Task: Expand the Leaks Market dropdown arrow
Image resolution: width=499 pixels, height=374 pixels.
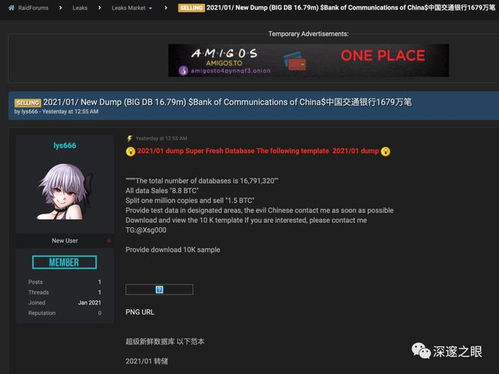Action: pyautogui.click(x=150, y=8)
